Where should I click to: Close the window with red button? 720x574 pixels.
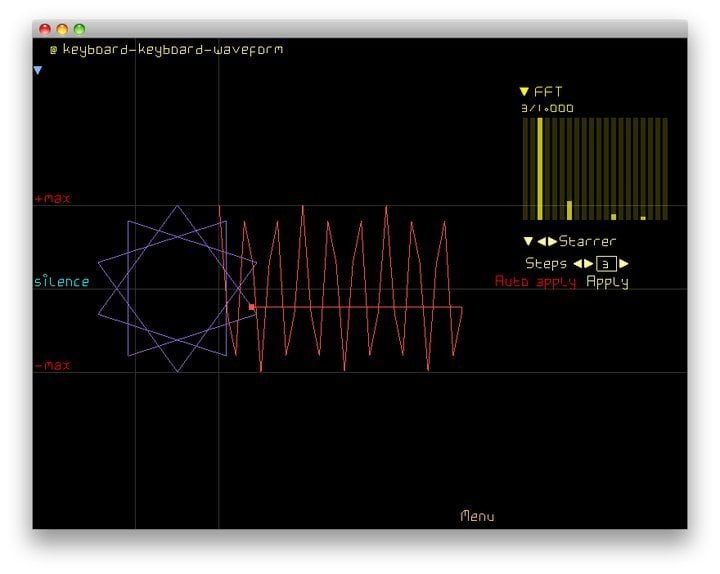[x=45, y=29]
